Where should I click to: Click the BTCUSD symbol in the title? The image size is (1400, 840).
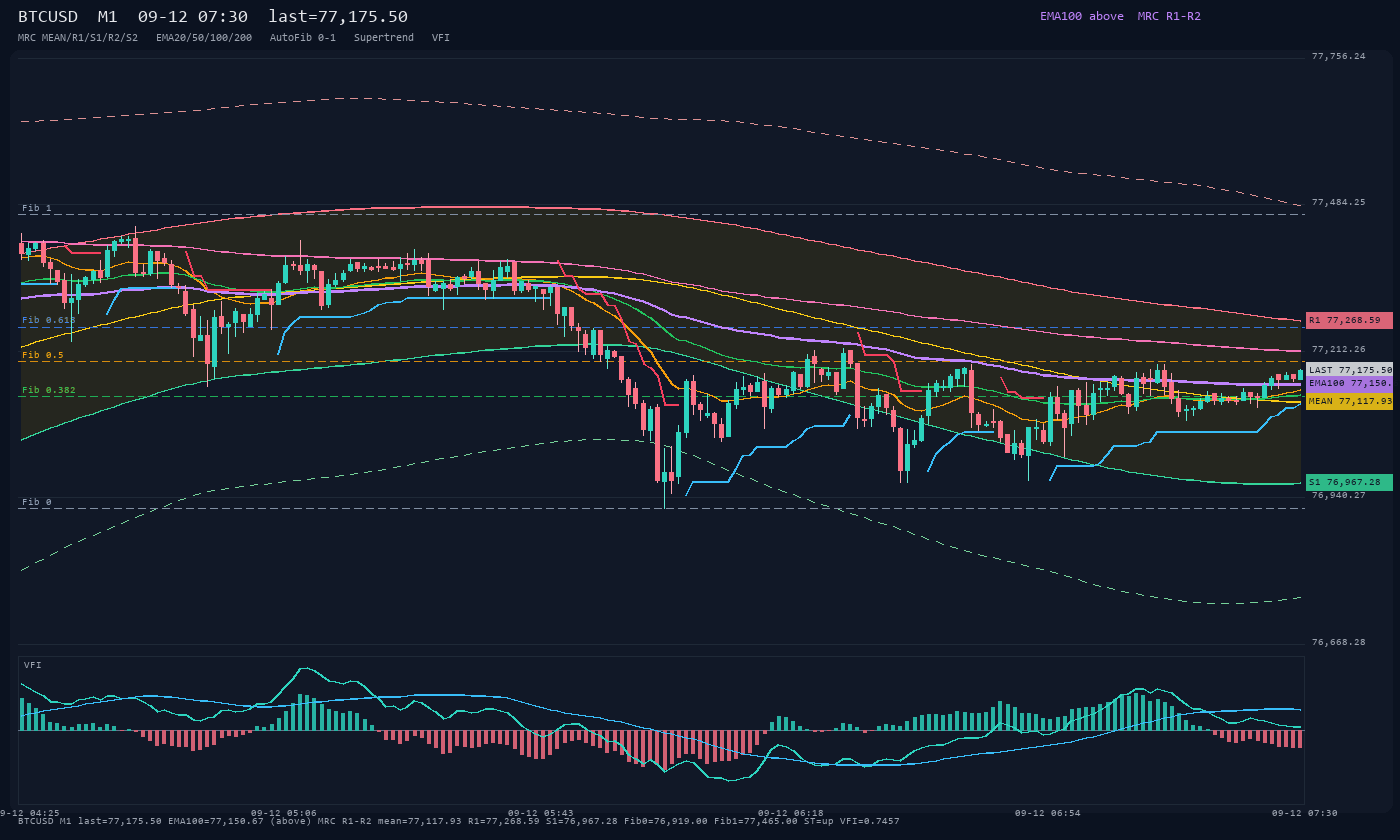click(49, 16)
